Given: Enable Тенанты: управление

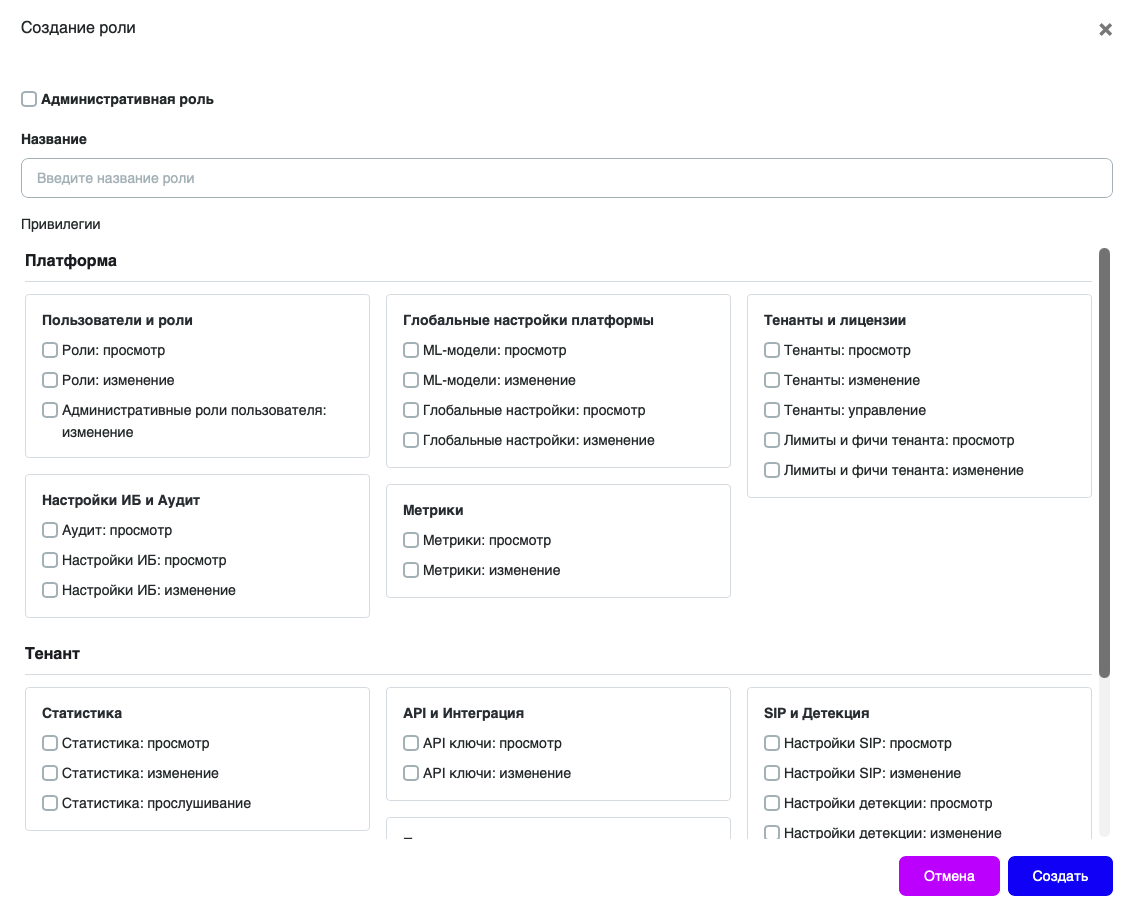Looking at the screenshot, I should click(771, 410).
